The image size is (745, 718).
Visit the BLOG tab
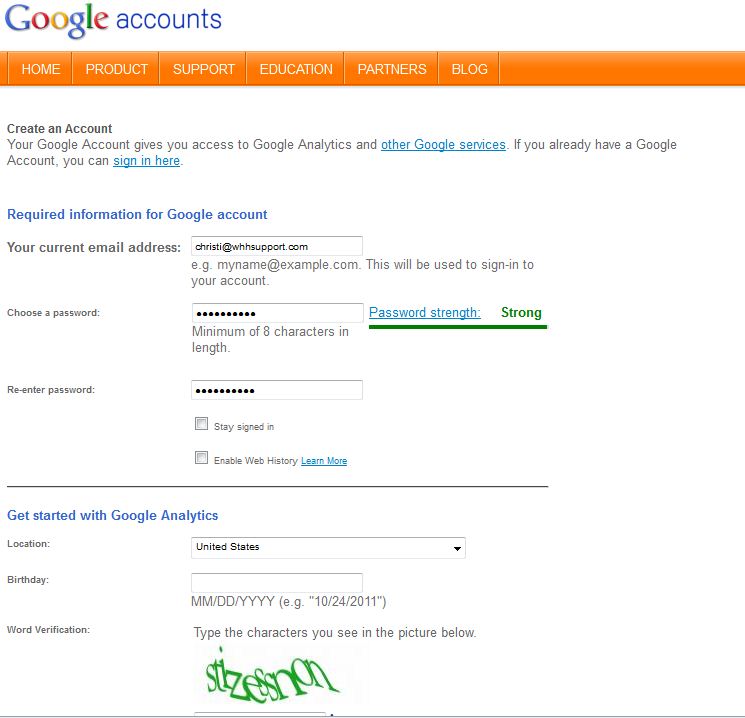469,69
